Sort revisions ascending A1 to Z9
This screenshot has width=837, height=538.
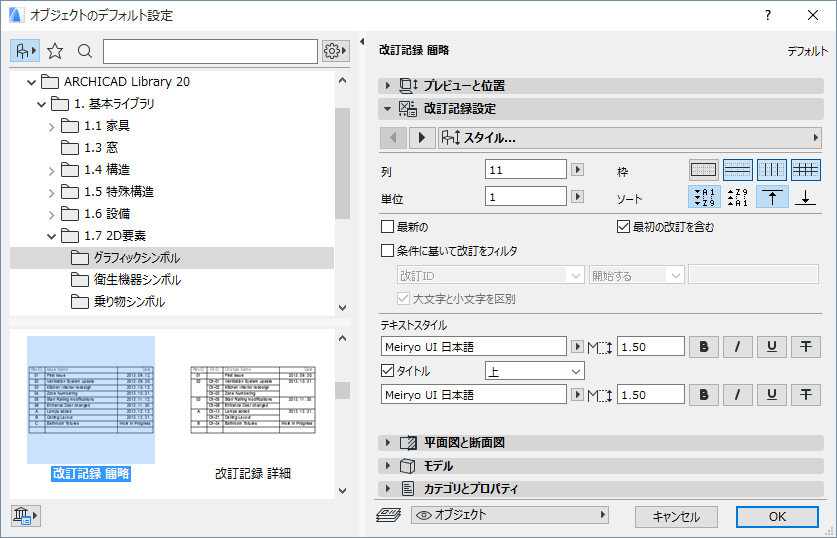tap(704, 197)
